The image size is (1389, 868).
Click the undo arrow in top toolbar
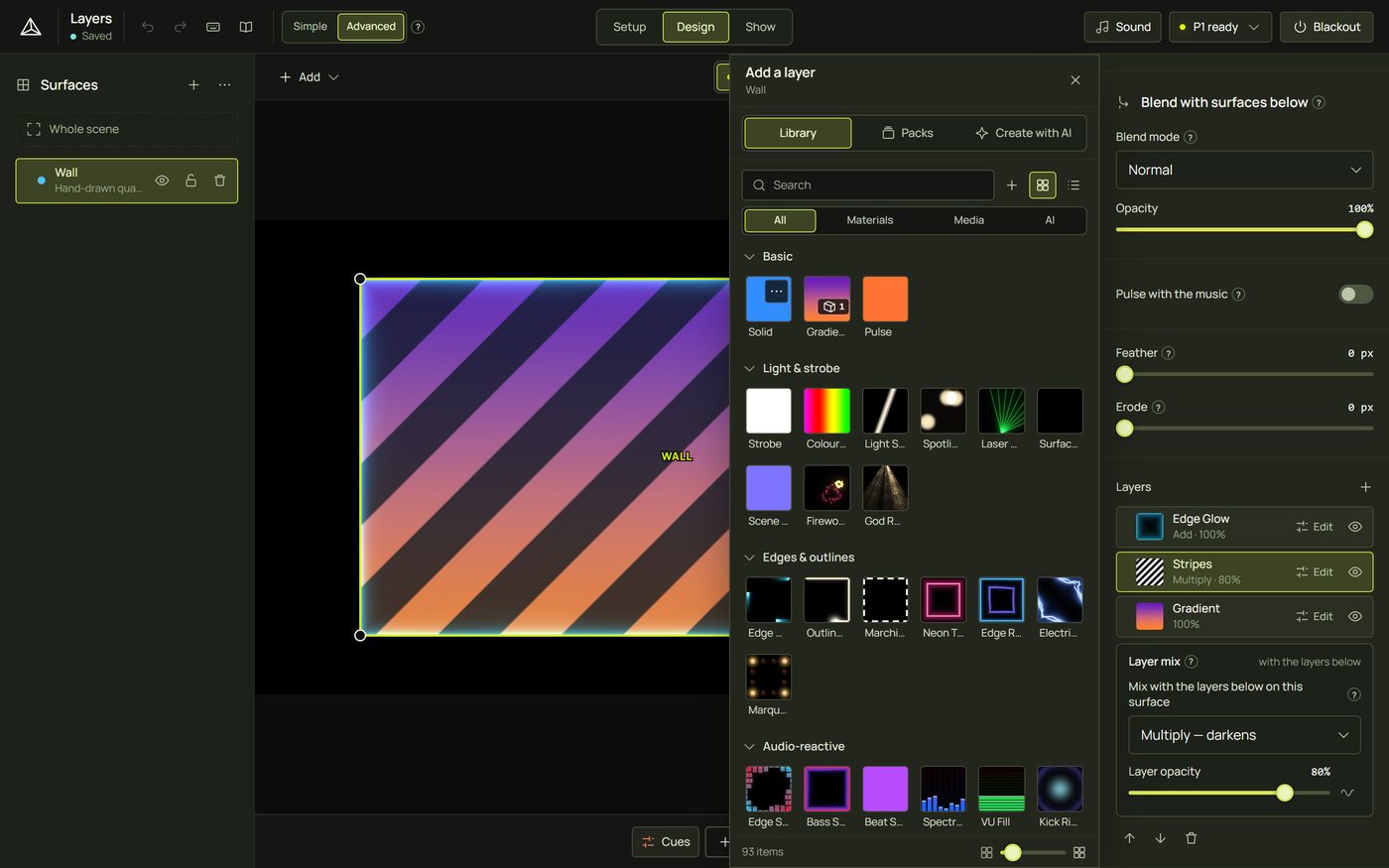click(148, 27)
